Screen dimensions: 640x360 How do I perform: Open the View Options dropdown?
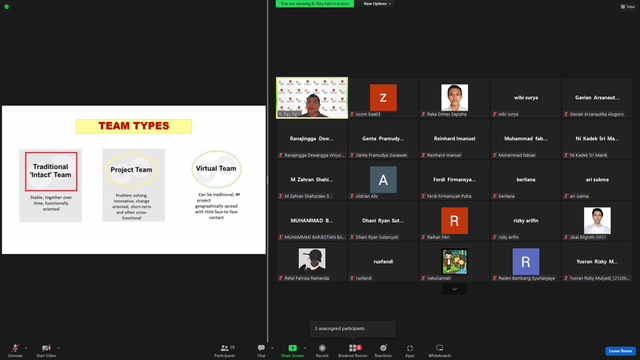click(377, 4)
